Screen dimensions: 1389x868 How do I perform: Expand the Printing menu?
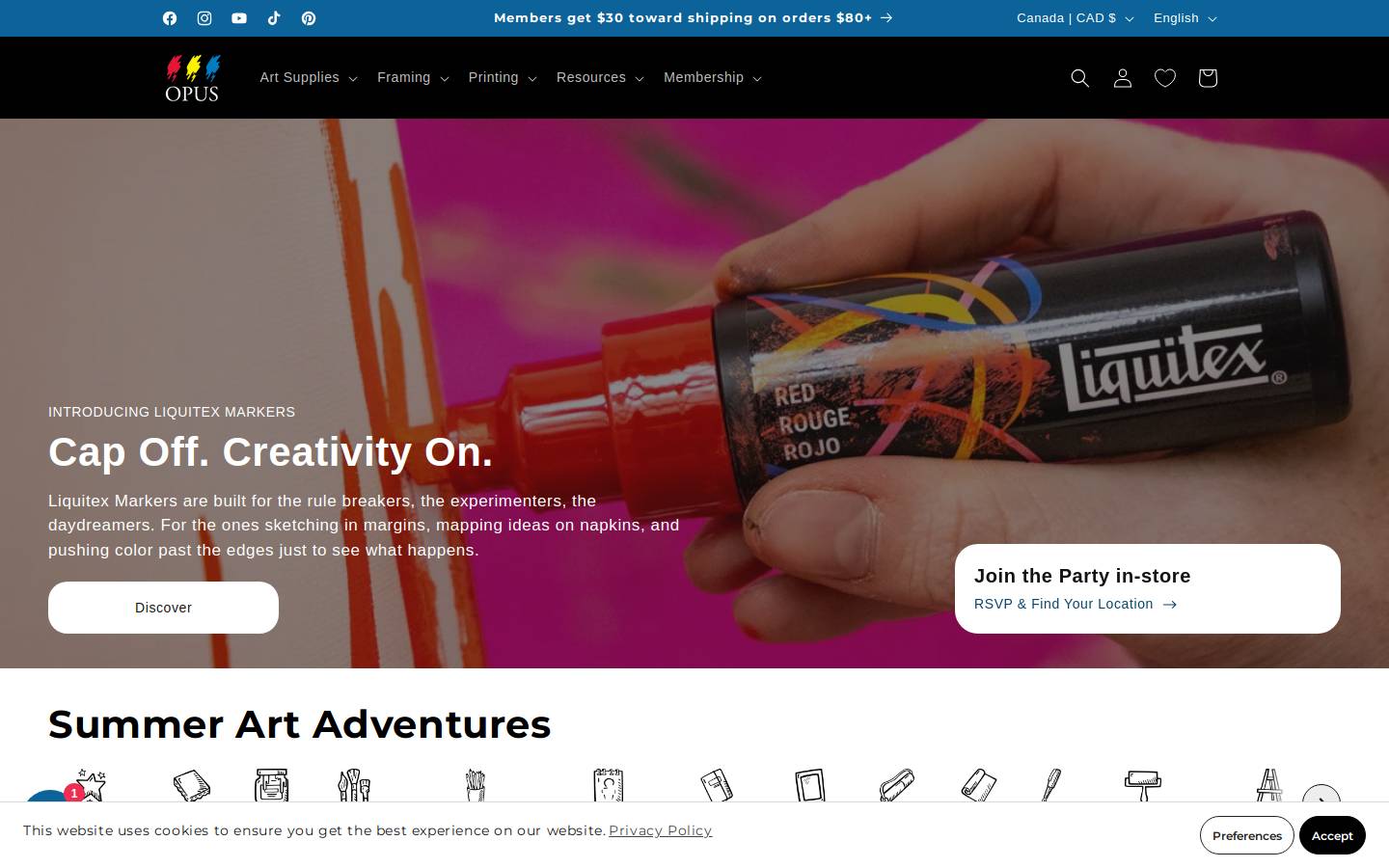(x=503, y=78)
